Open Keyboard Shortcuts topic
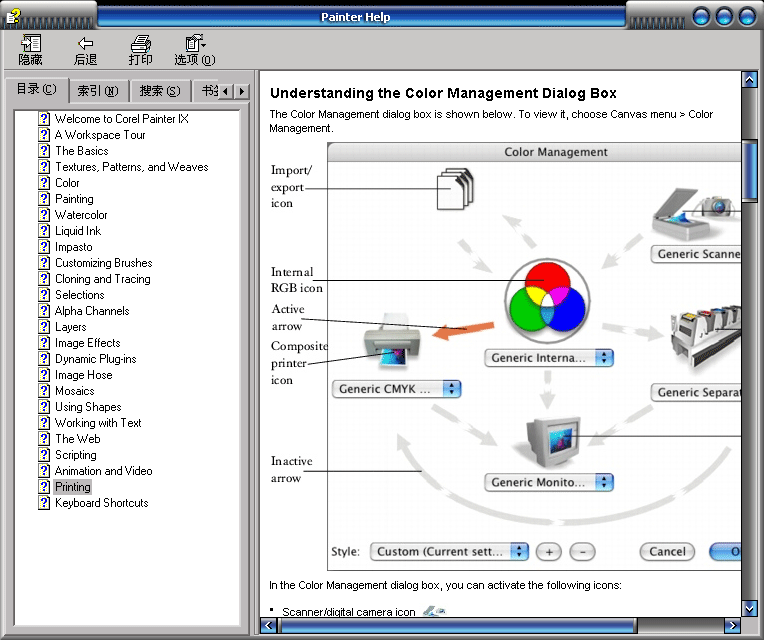The height and width of the screenshot is (640, 764). point(101,503)
